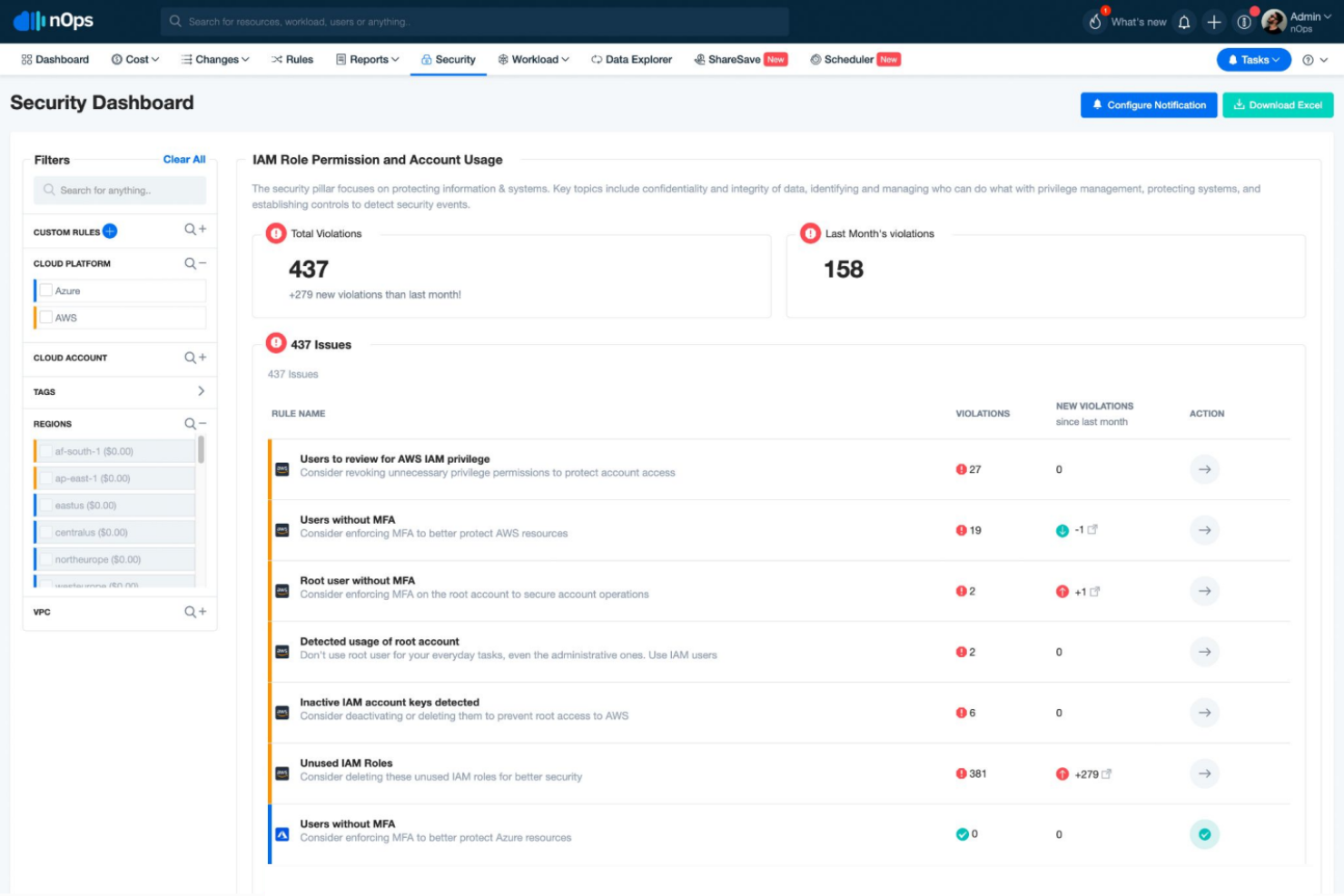The image size is (1344, 896).
Task: Check the Azure cloud platform filter
Action: [x=46, y=290]
